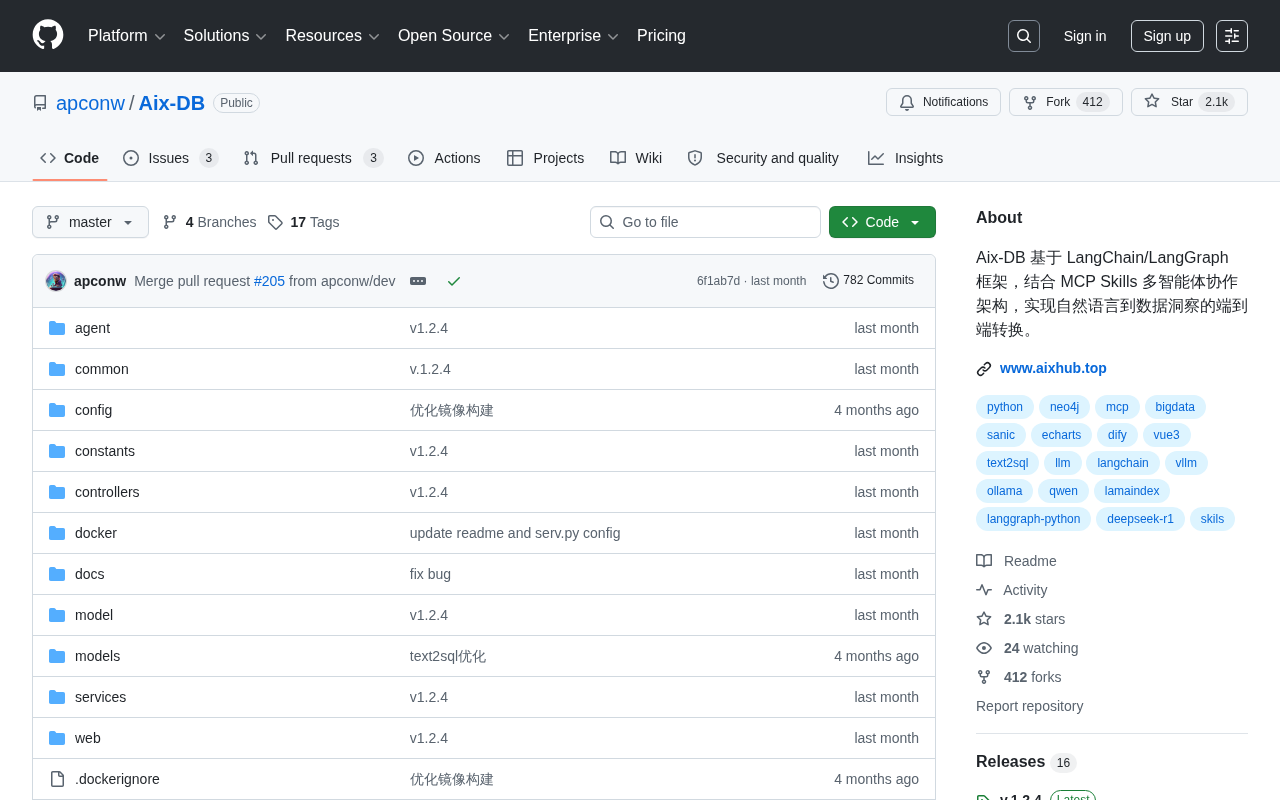Viewport: 1280px width, 800px height.
Task: Click the star icon on the Star button
Action: [1152, 101]
